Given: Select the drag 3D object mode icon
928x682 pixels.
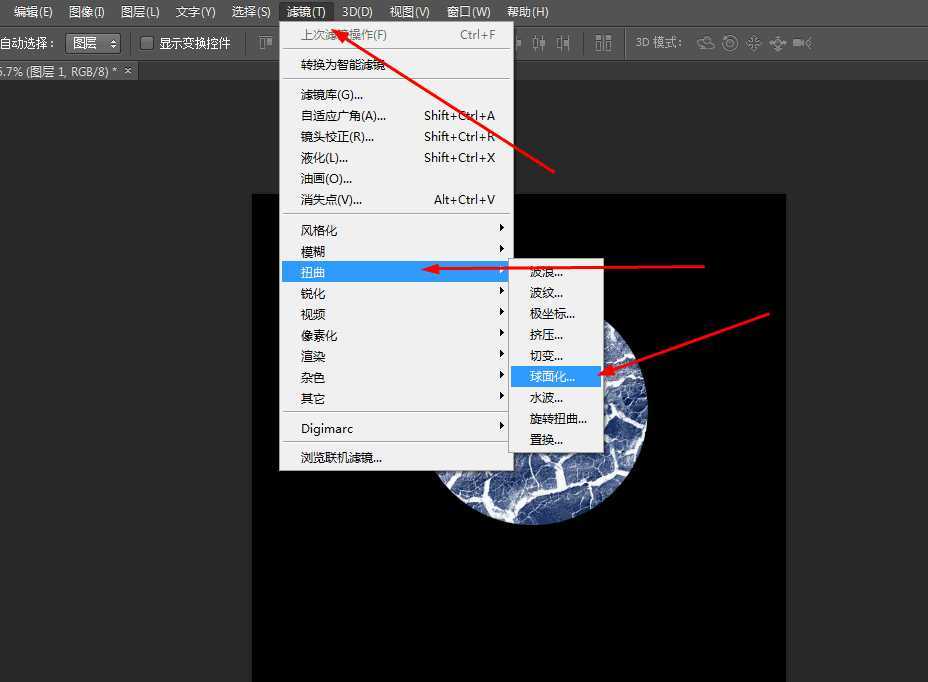Looking at the screenshot, I should tap(754, 43).
